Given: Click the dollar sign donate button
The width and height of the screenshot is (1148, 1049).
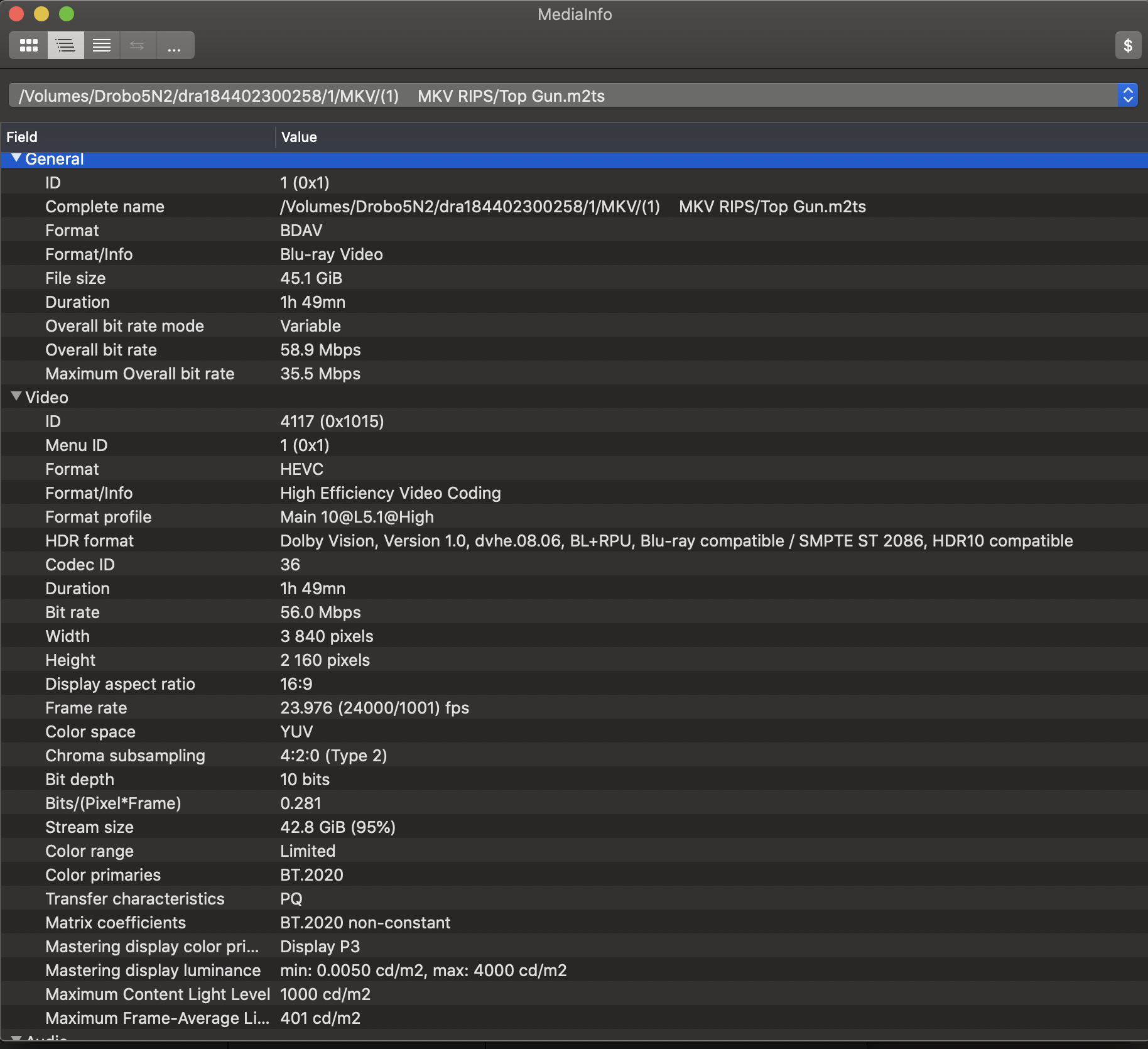Looking at the screenshot, I should pos(1128,45).
